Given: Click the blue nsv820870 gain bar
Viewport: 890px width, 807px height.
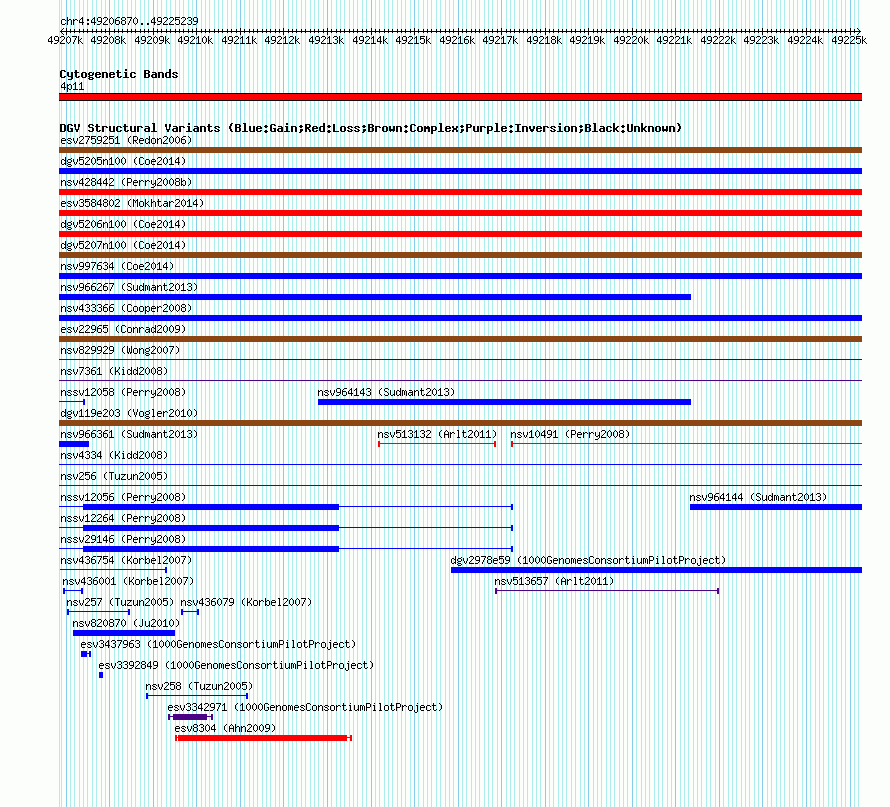Looking at the screenshot, I should pyautogui.click(x=124, y=633).
